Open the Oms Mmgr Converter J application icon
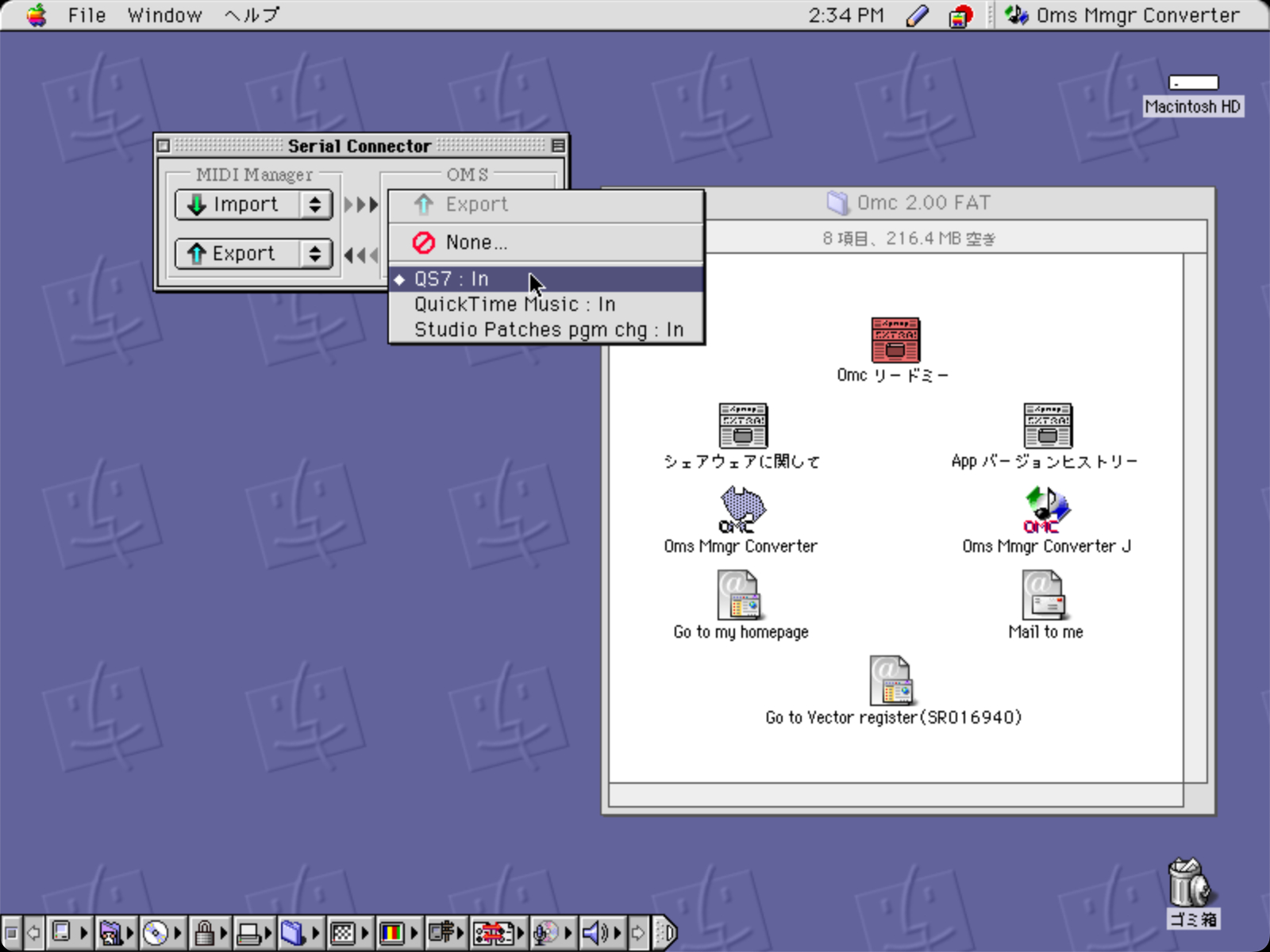Viewport: 1270px width, 952px height. click(1046, 509)
